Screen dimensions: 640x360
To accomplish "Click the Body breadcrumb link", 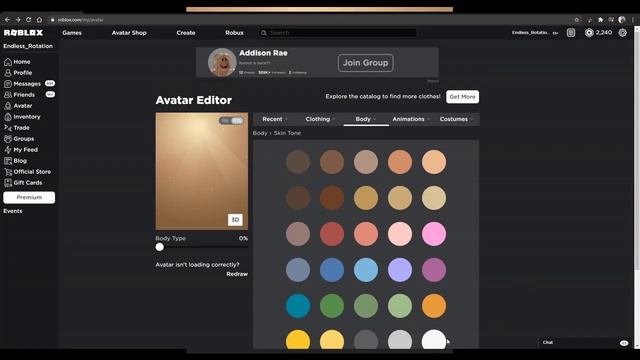I will [x=260, y=133].
